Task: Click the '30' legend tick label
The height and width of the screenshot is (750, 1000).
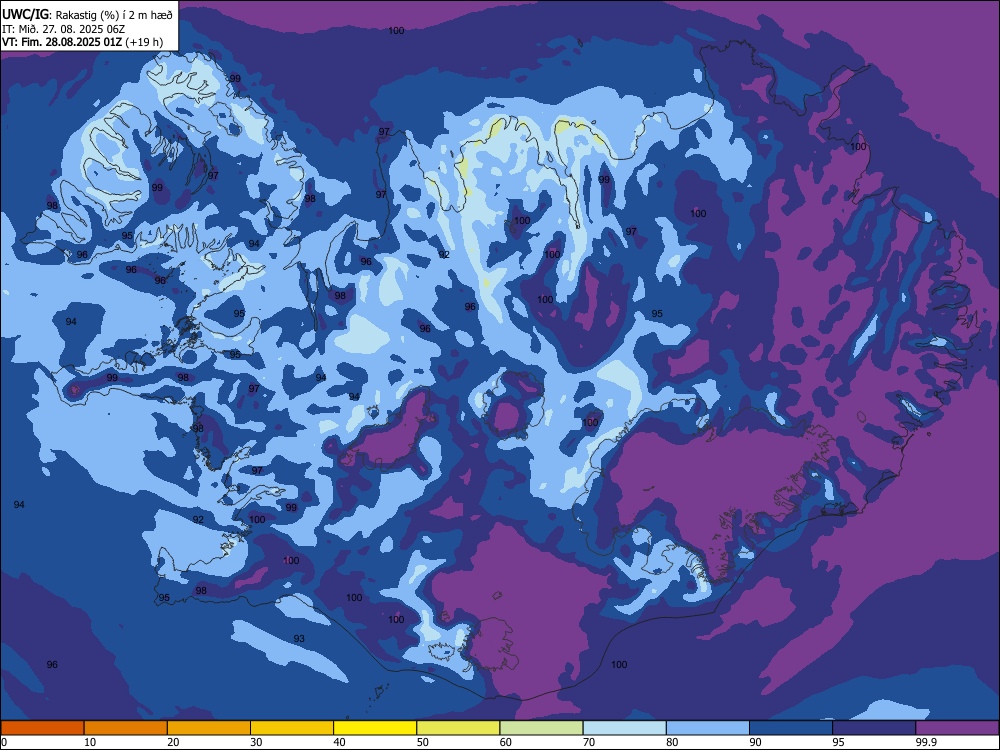Action: 256,742
